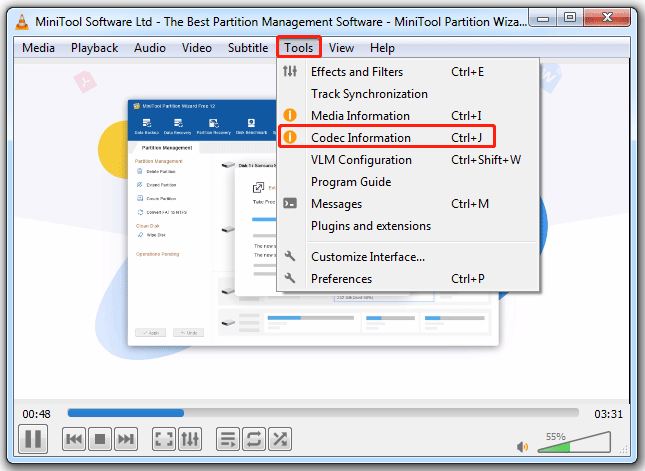645x471 pixels.
Task: Close the VLC window
Action: (607, 18)
